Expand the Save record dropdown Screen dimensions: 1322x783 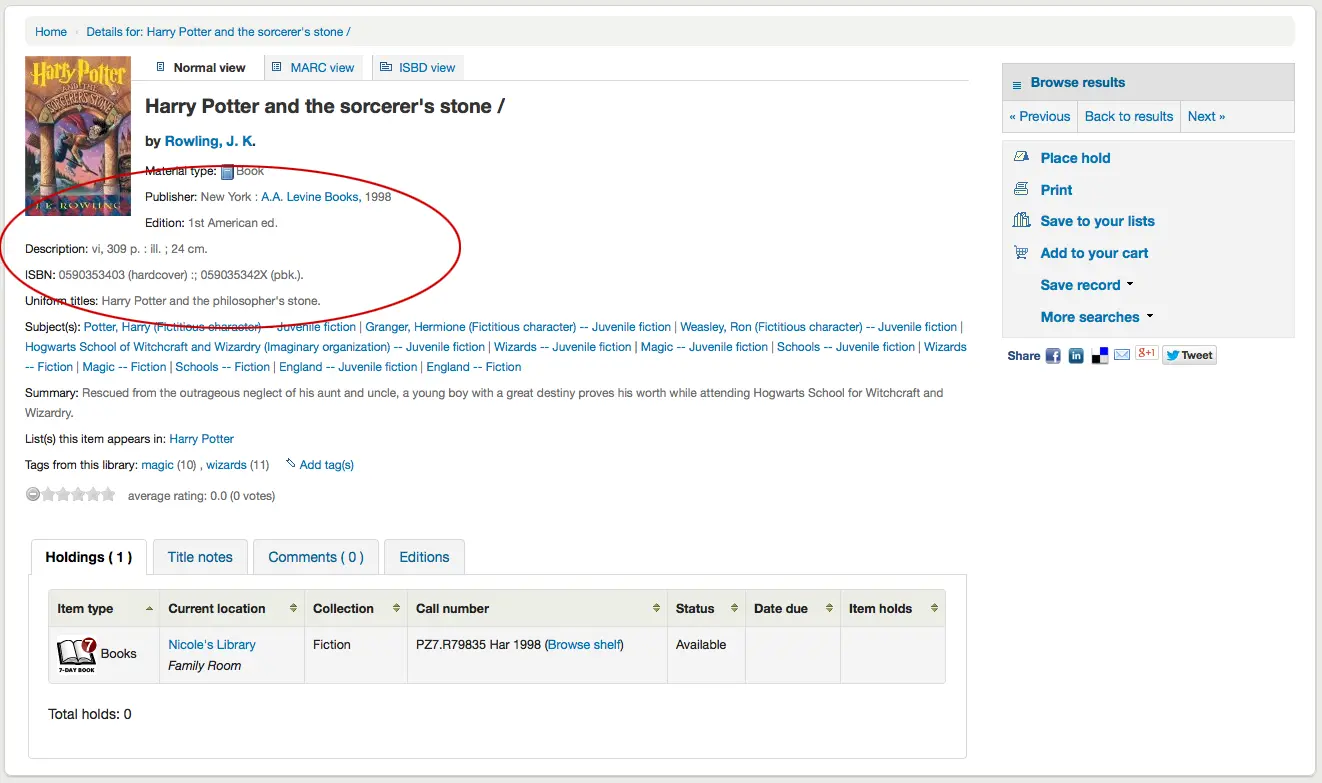pos(1087,285)
